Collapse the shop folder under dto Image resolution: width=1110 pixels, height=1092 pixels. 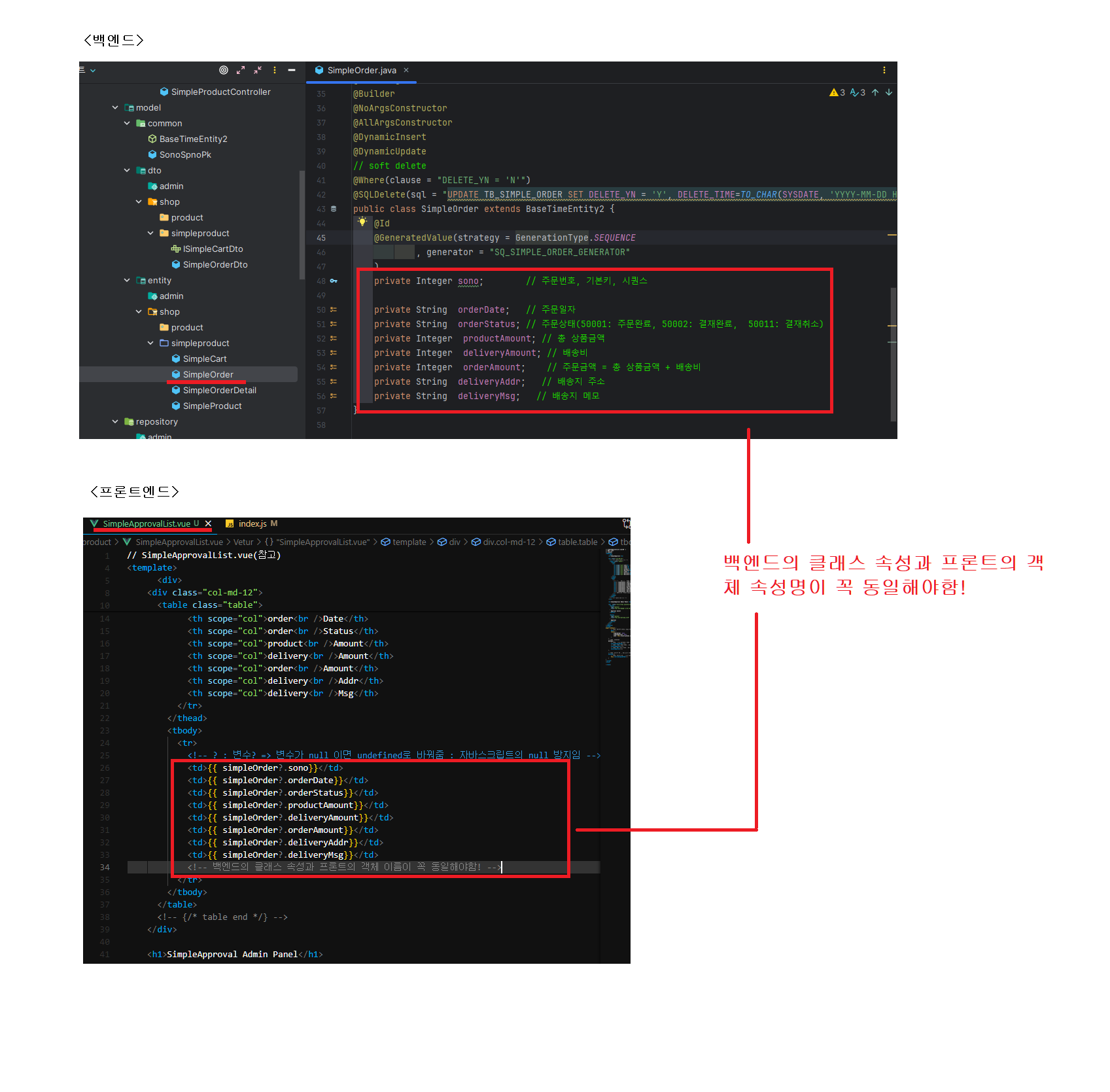[x=139, y=202]
